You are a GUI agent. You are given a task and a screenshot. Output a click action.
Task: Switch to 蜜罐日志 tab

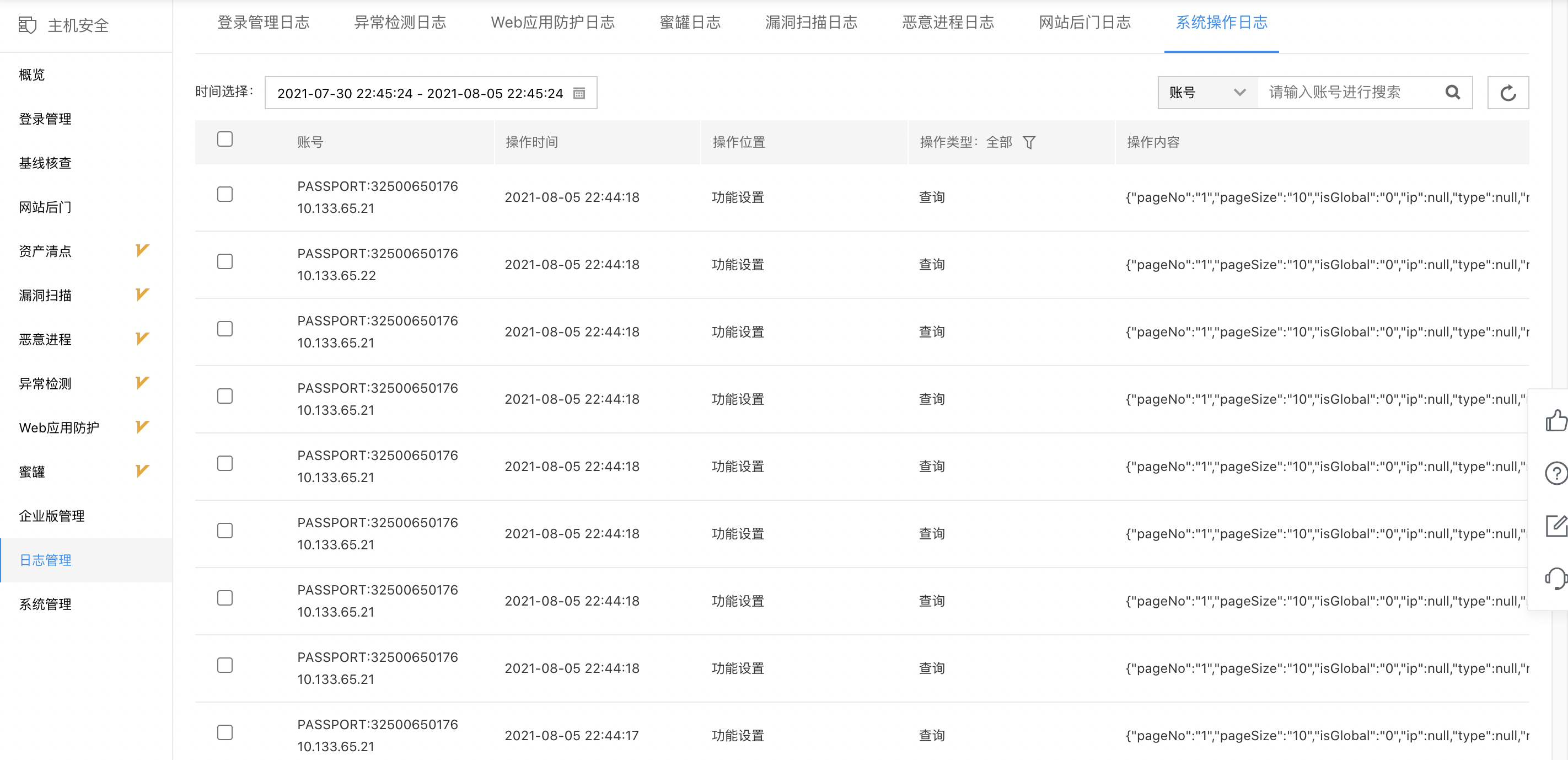tap(690, 23)
